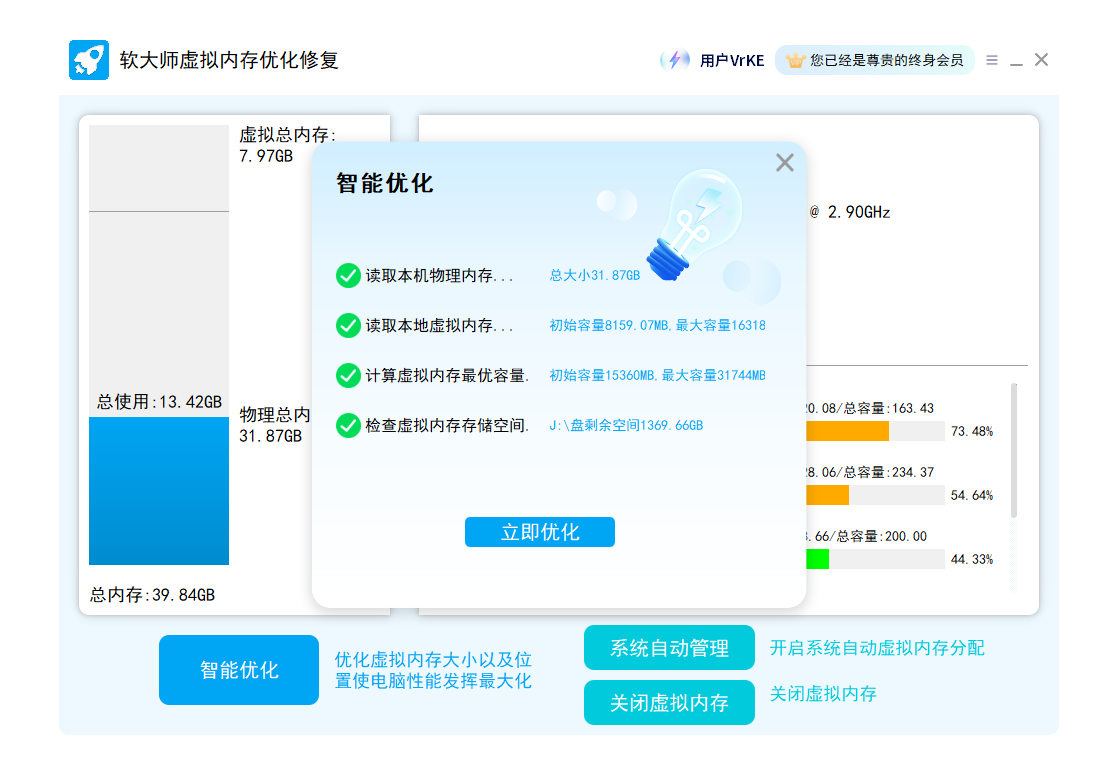Click the 关闭虚拟内存 button

click(669, 702)
